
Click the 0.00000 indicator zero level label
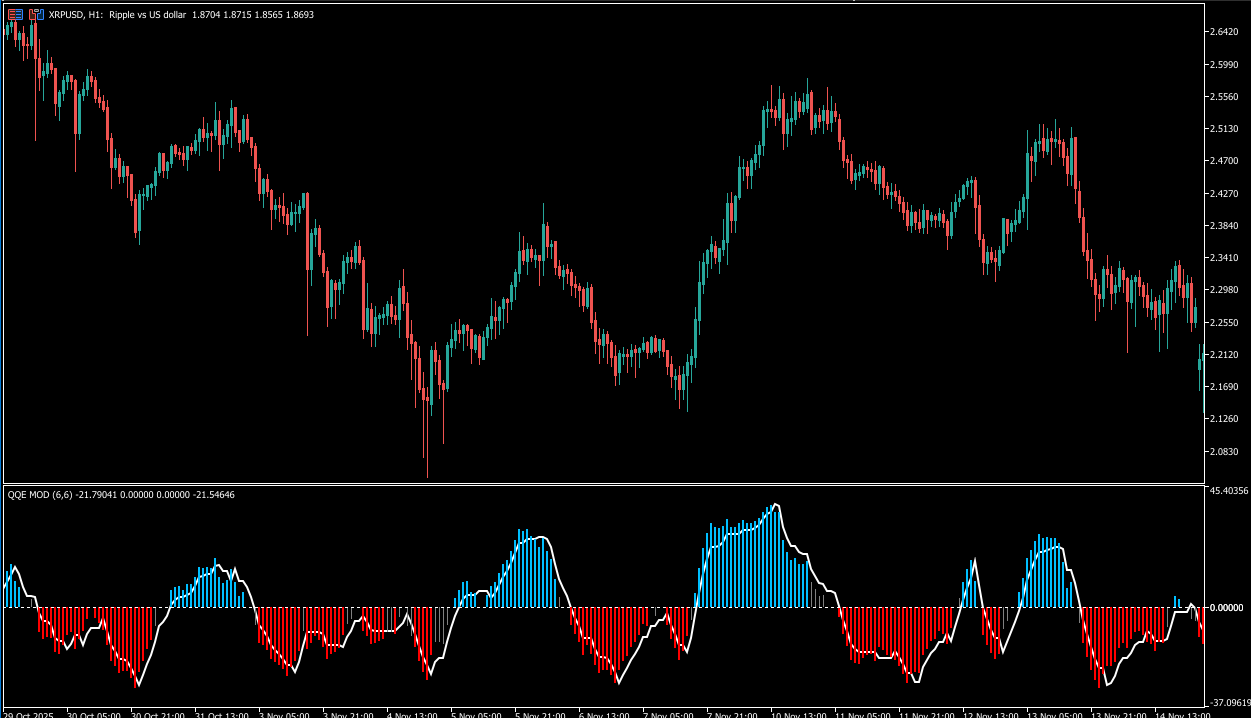pyautogui.click(x=1225, y=608)
